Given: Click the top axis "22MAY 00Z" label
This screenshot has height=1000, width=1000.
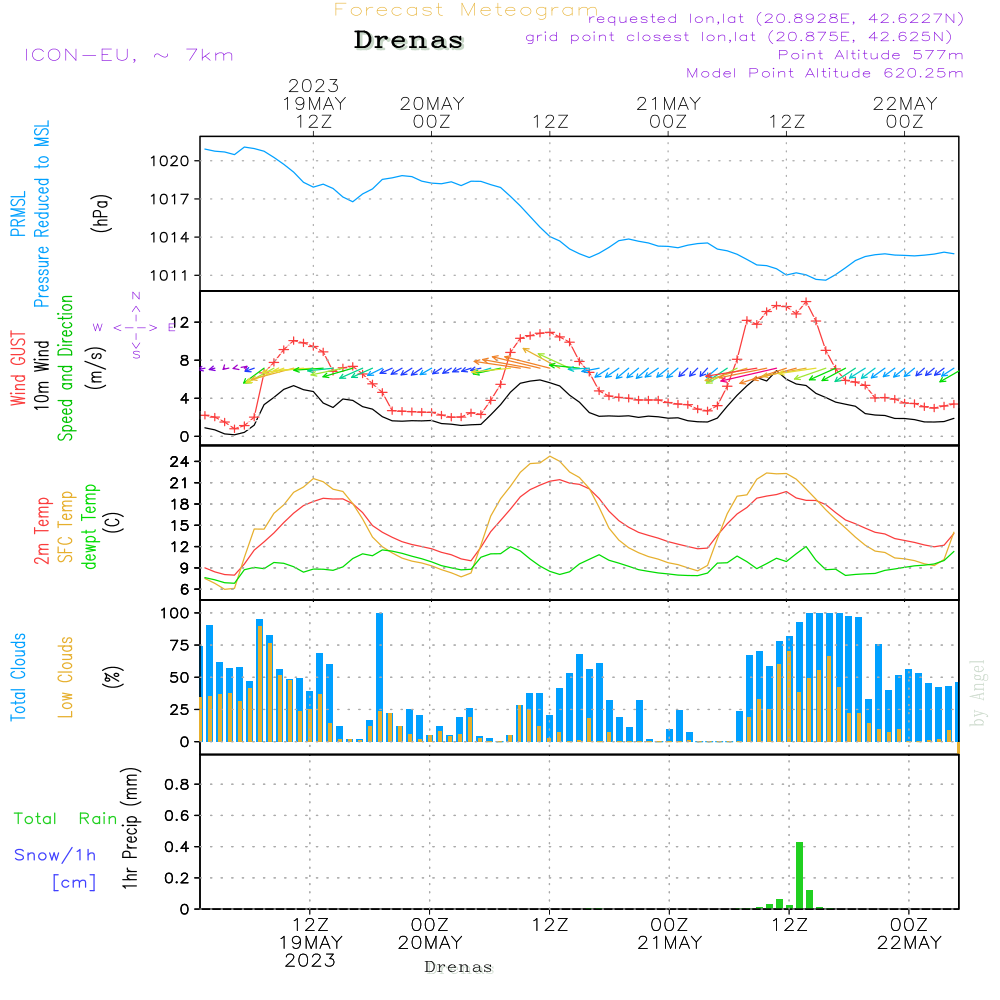Looking at the screenshot, I should click(x=905, y=112).
